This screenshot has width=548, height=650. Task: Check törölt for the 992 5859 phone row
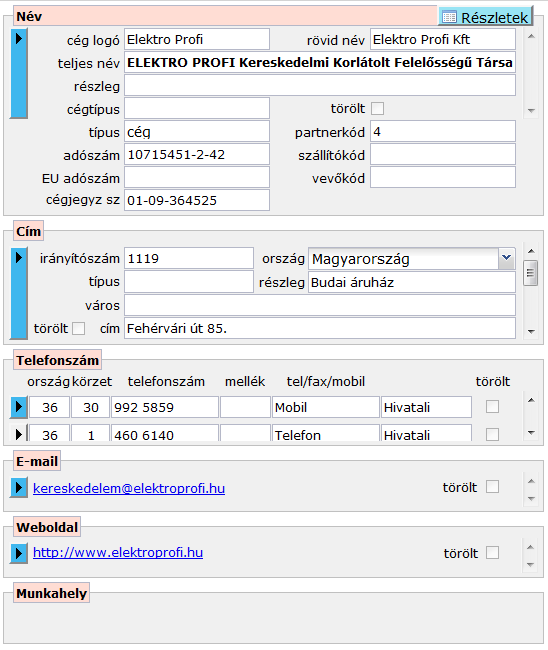coord(492,407)
